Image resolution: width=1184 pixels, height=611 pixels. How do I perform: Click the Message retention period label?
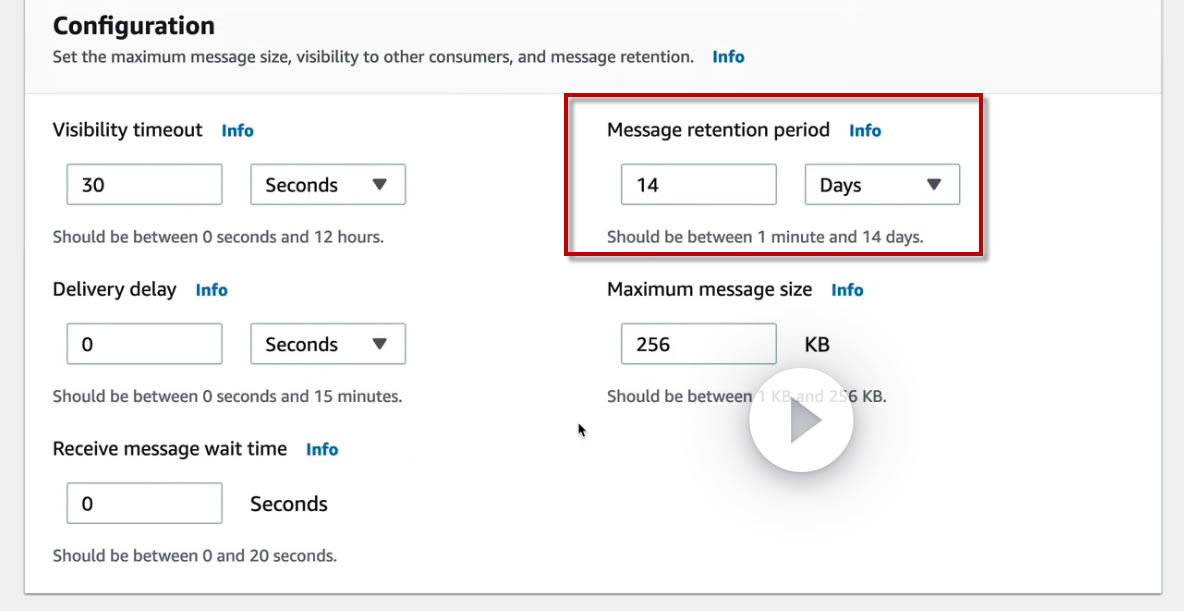pos(718,130)
